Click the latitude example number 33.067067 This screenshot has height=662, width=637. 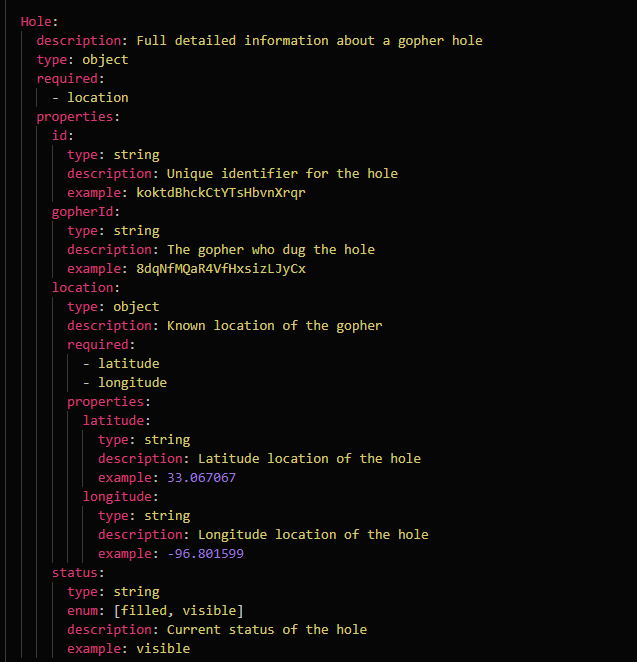click(201, 477)
